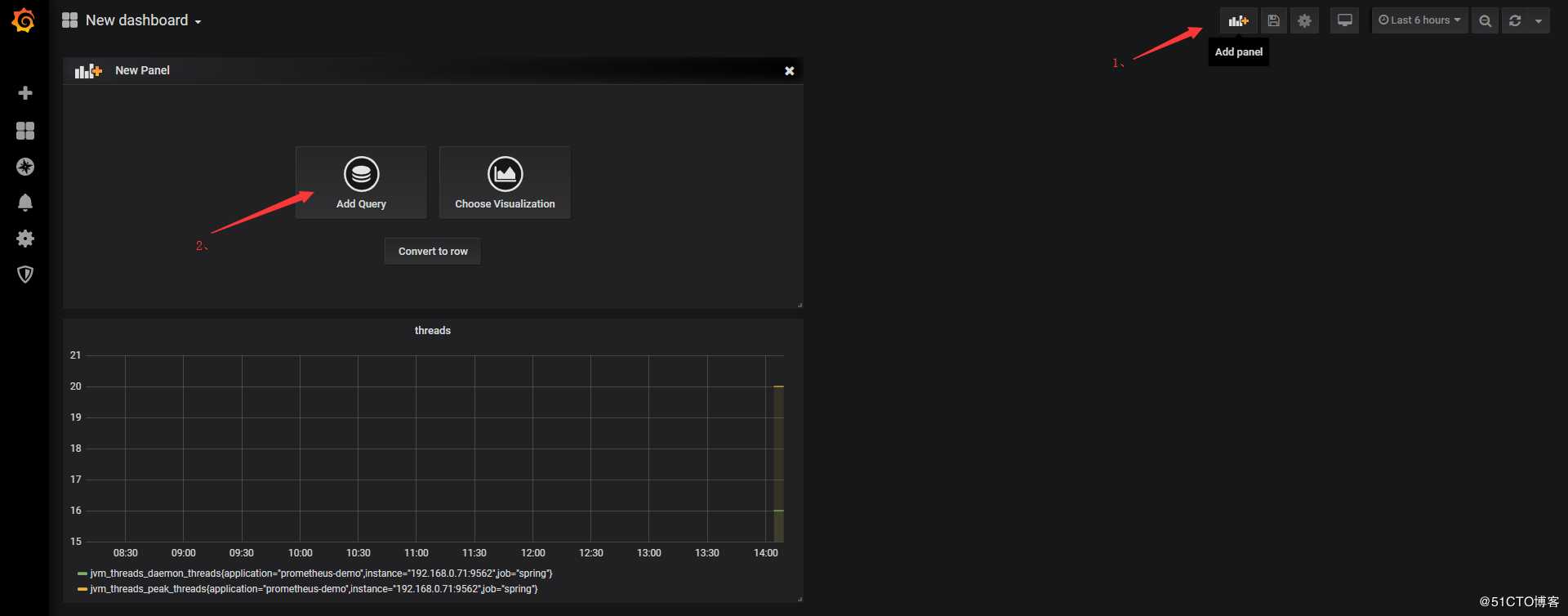Image resolution: width=1568 pixels, height=616 pixels.
Task: Click the Convert to row button
Action: coord(433,251)
